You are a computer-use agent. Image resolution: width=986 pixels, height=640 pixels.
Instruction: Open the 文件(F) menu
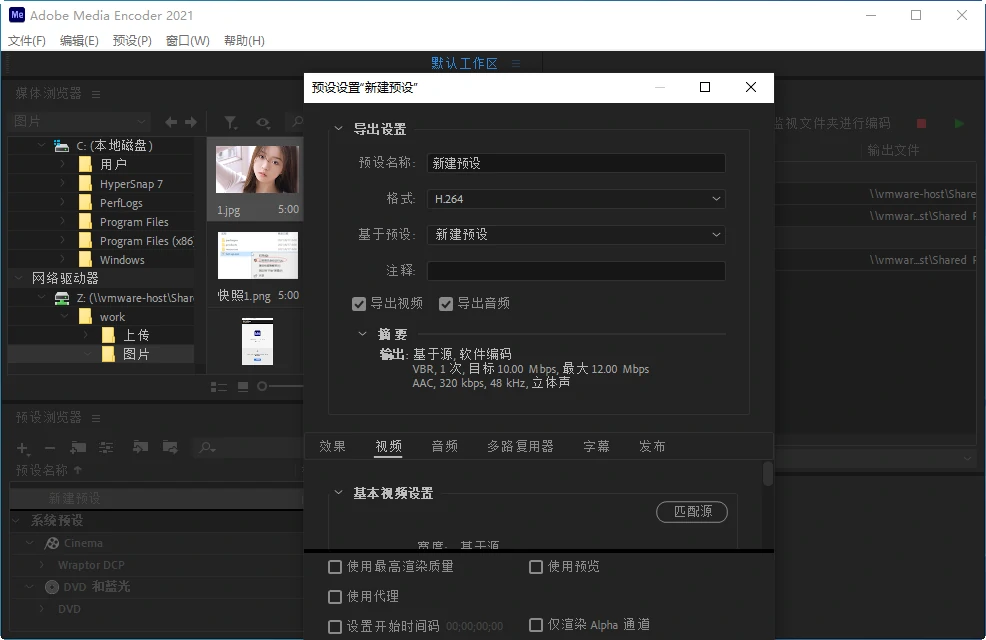[27, 41]
